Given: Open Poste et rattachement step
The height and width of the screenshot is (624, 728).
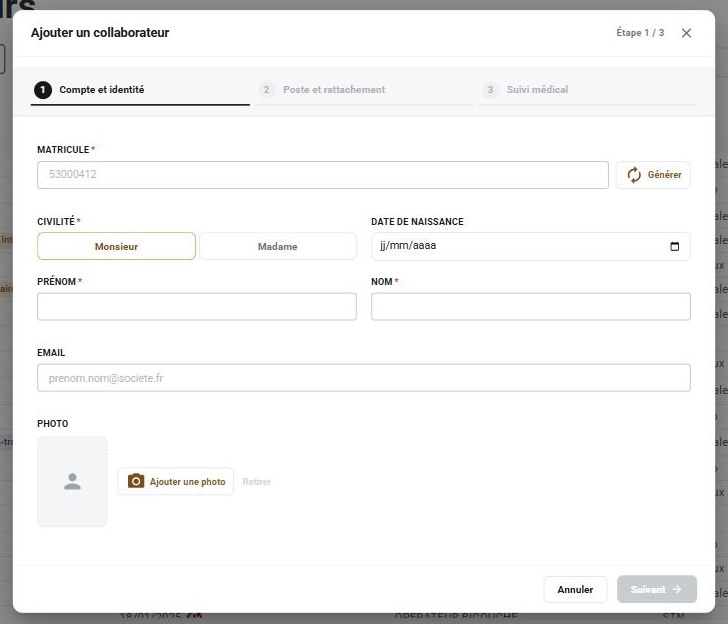Looking at the screenshot, I should 364,90.
